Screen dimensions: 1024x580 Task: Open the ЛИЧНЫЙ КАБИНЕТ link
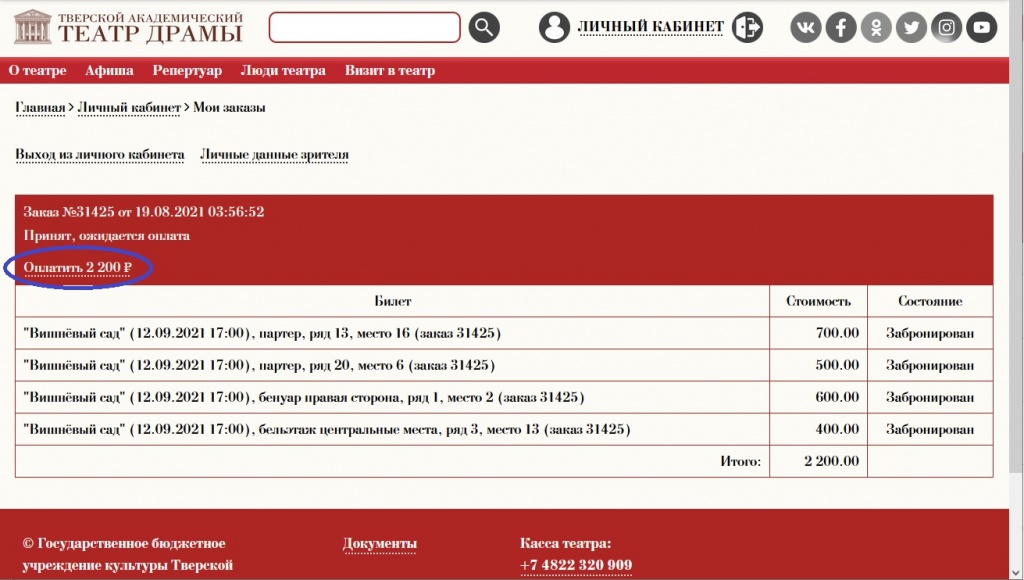pyautogui.click(x=650, y=27)
